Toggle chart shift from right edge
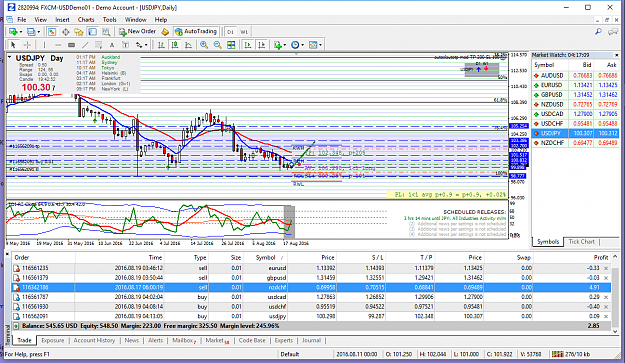The width and height of the screenshot is (625, 363). 261,45
